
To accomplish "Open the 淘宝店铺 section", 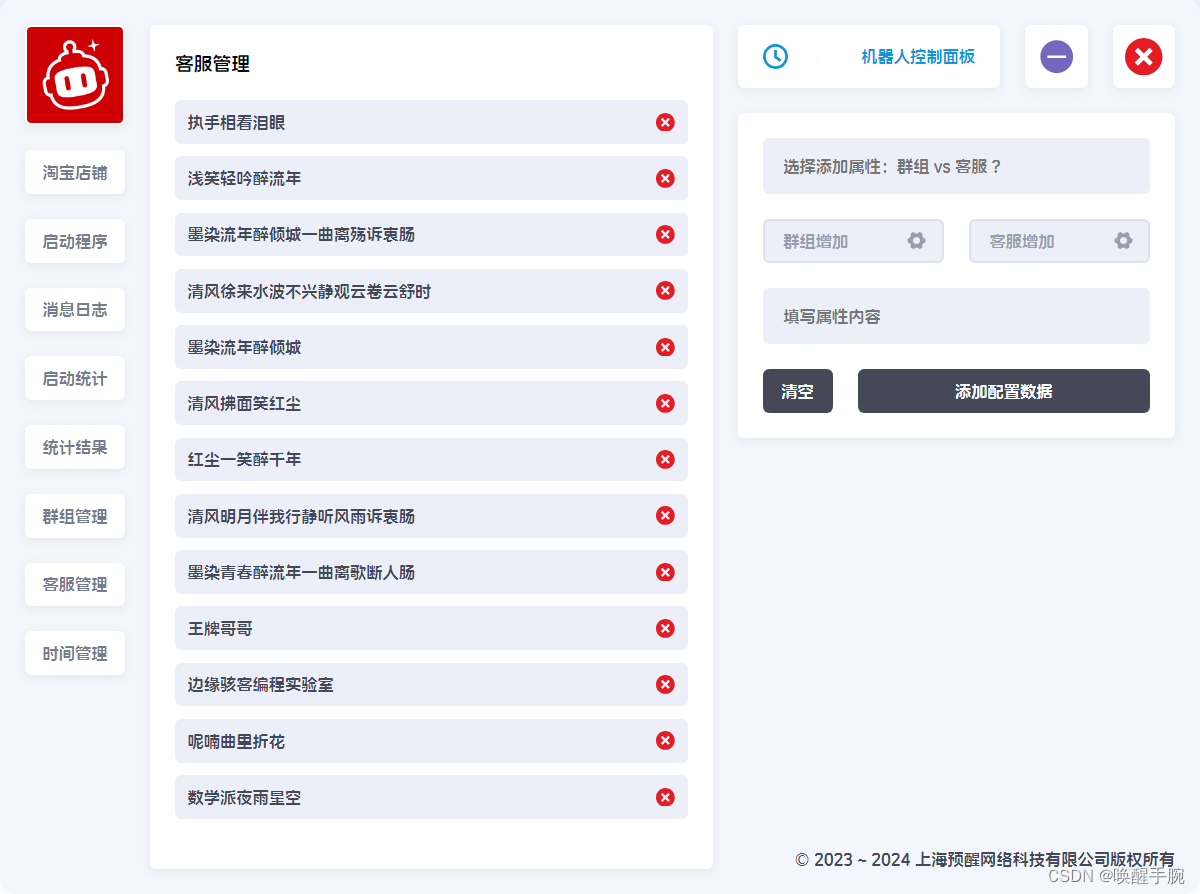I will click(x=75, y=172).
